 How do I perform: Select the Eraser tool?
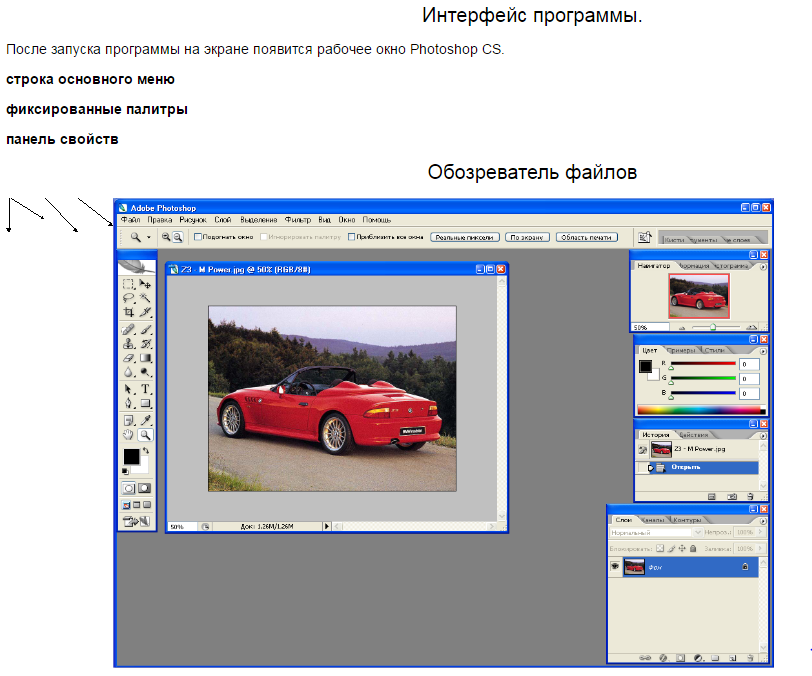pyautogui.click(x=128, y=357)
